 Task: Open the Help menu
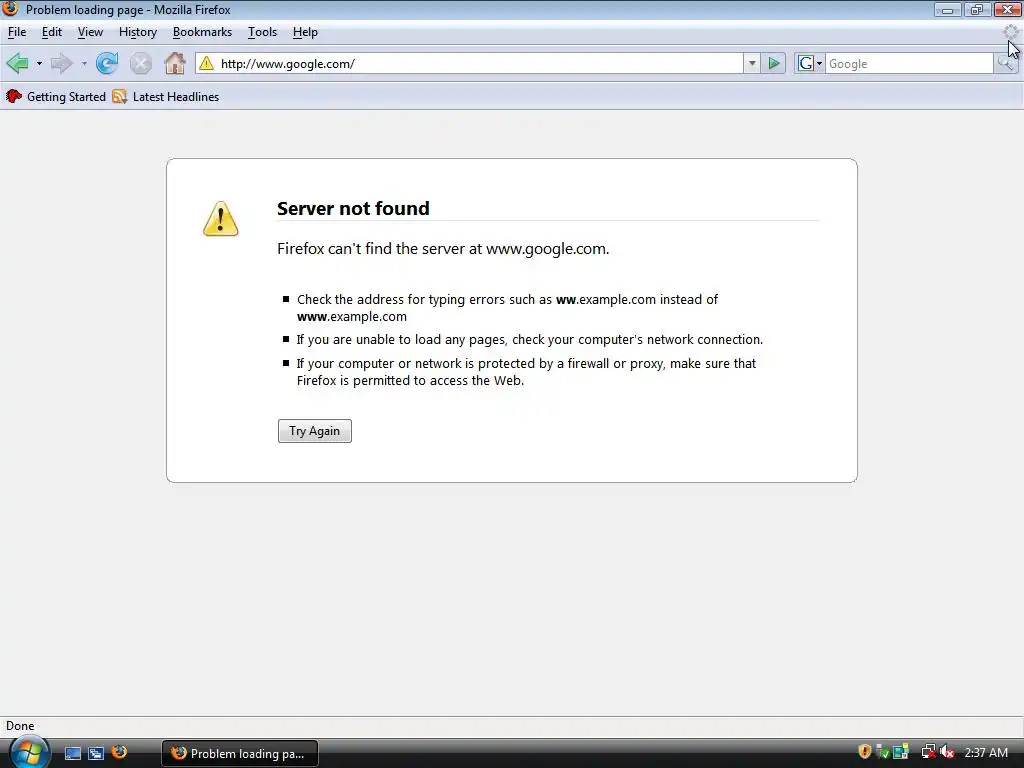click(x=305, y=32)
